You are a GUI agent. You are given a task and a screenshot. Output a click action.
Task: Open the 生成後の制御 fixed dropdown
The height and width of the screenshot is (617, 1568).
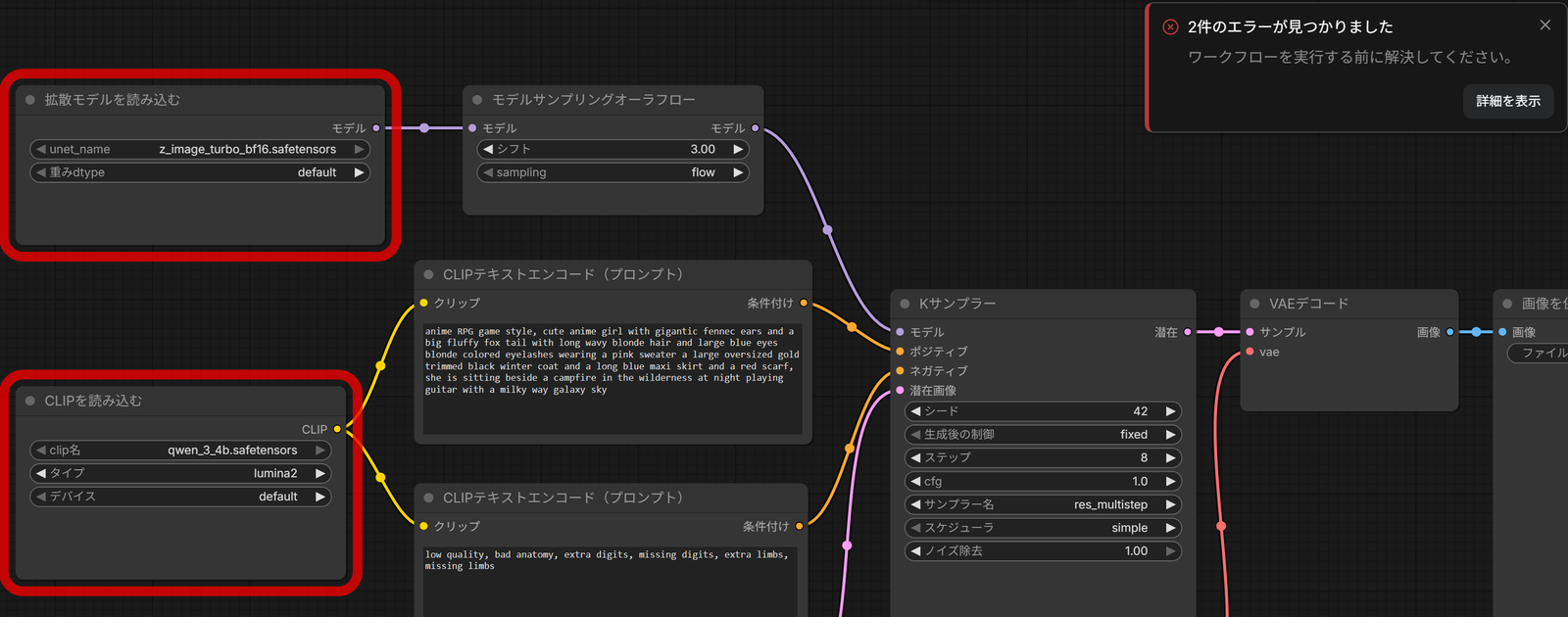tap(1043, 435)
